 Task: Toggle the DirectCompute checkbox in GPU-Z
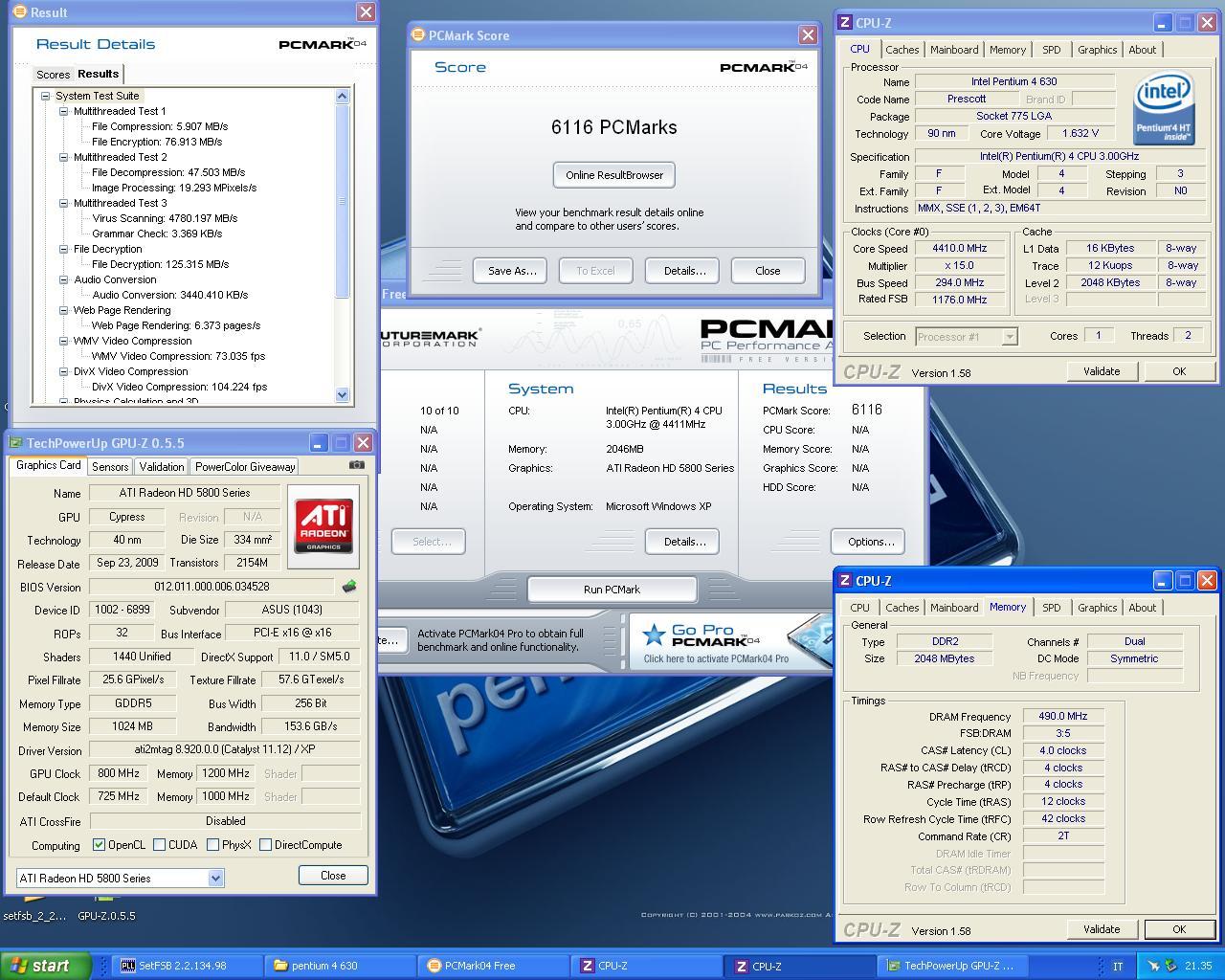coord(265,845)
